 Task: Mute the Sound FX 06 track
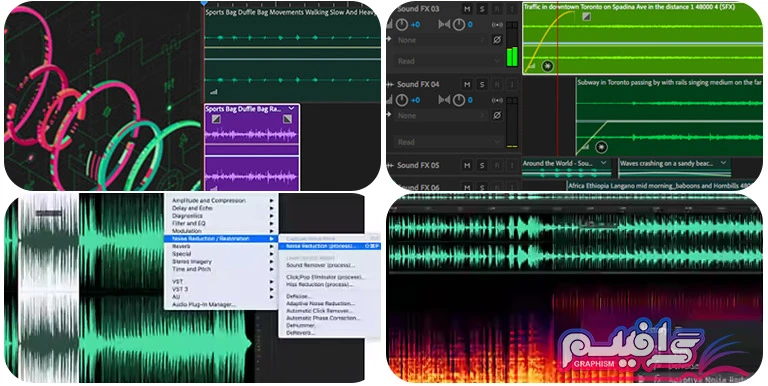coord(467,187)
